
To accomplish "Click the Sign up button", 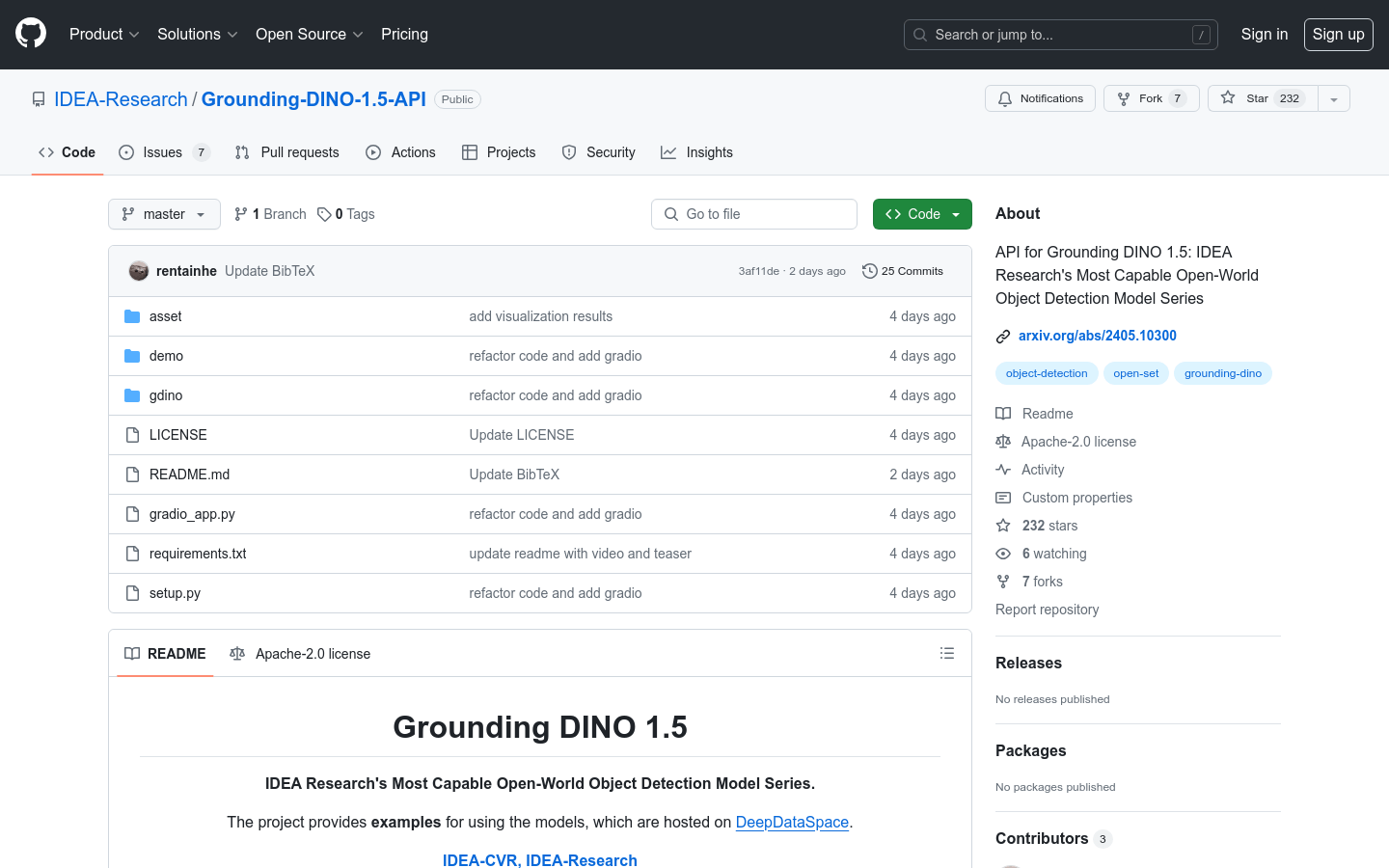I will coord(1338,34).
